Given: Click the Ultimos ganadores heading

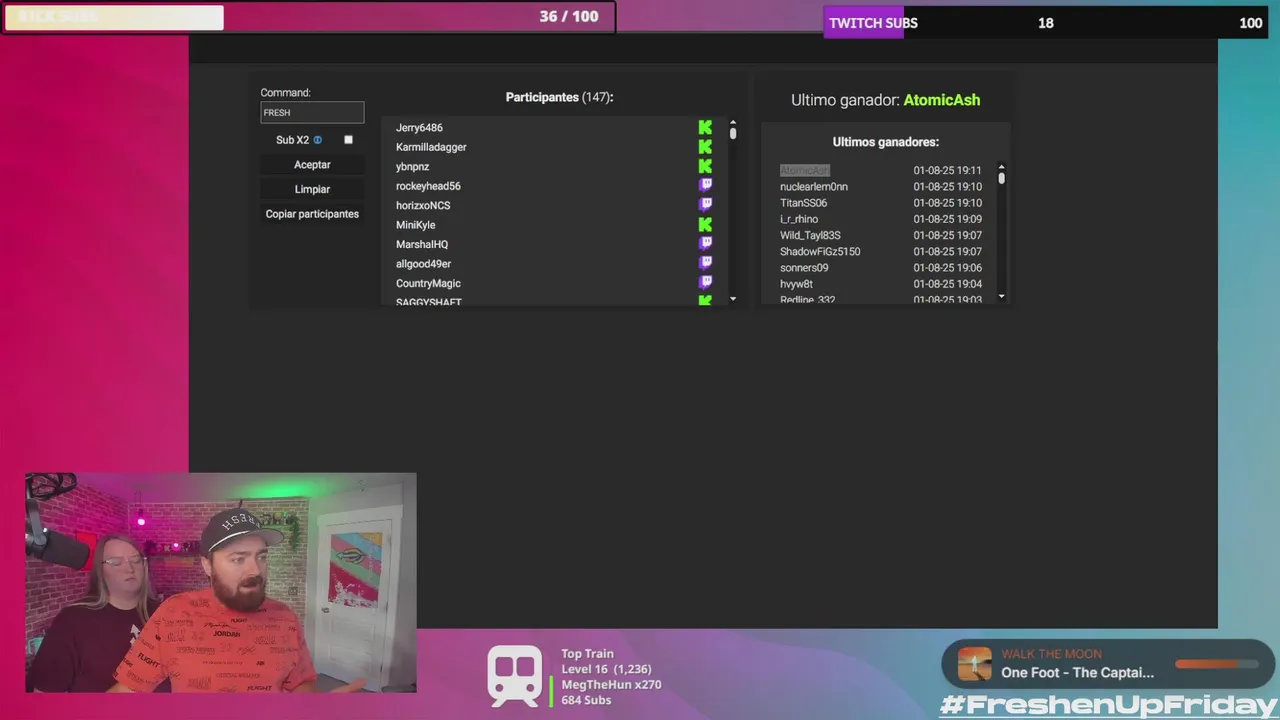Looking at the screenshot, I should point(886,142).
